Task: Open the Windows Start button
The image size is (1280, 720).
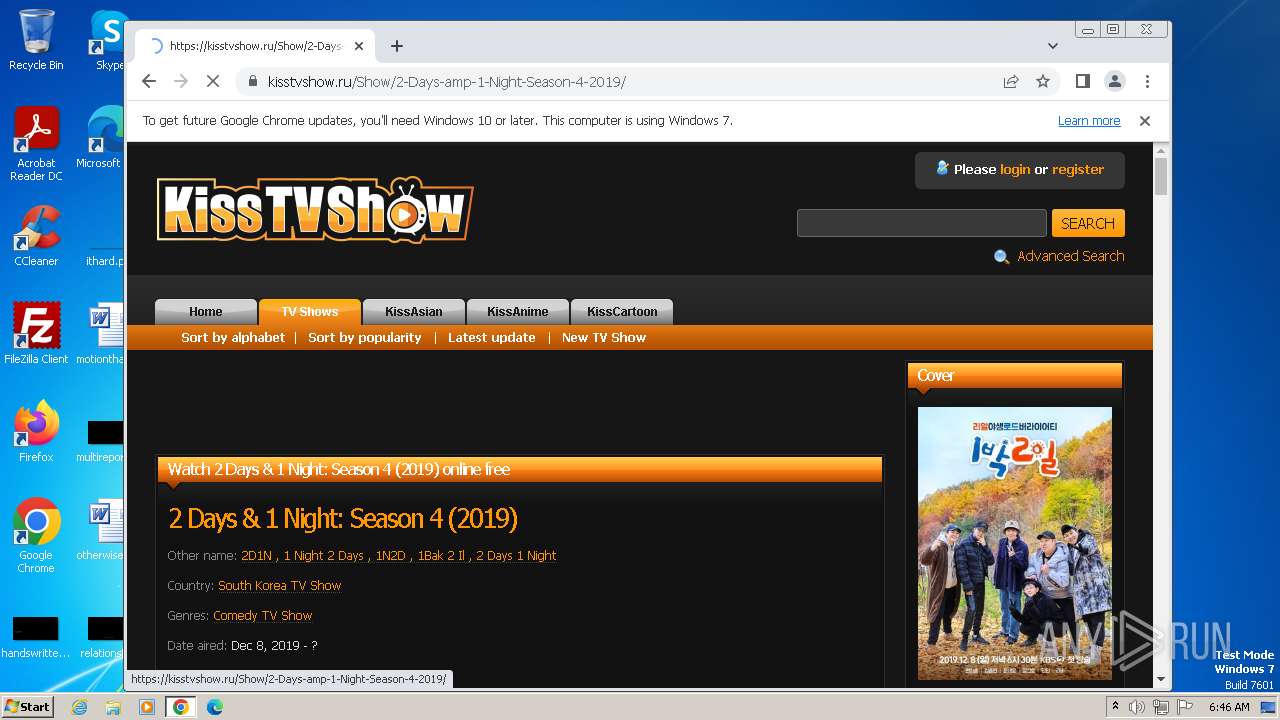Action: click(28, 707)
